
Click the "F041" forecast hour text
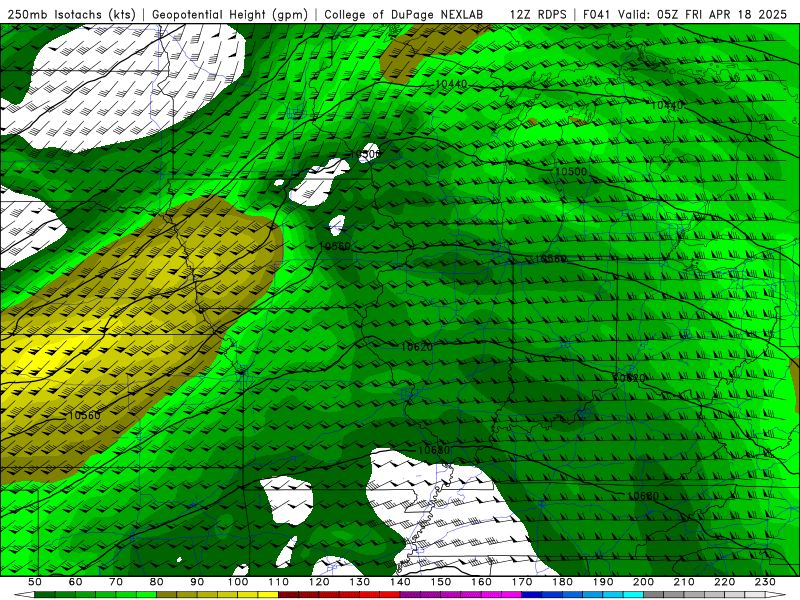(x=596, y=14)
